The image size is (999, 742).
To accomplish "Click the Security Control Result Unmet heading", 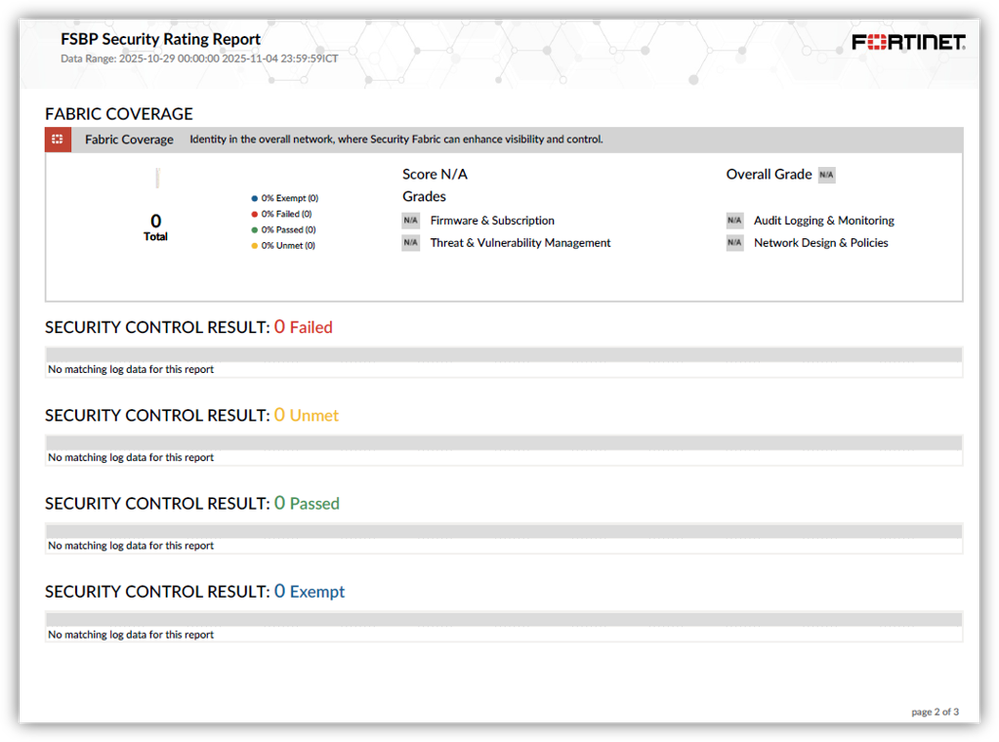I will point(192,415).
